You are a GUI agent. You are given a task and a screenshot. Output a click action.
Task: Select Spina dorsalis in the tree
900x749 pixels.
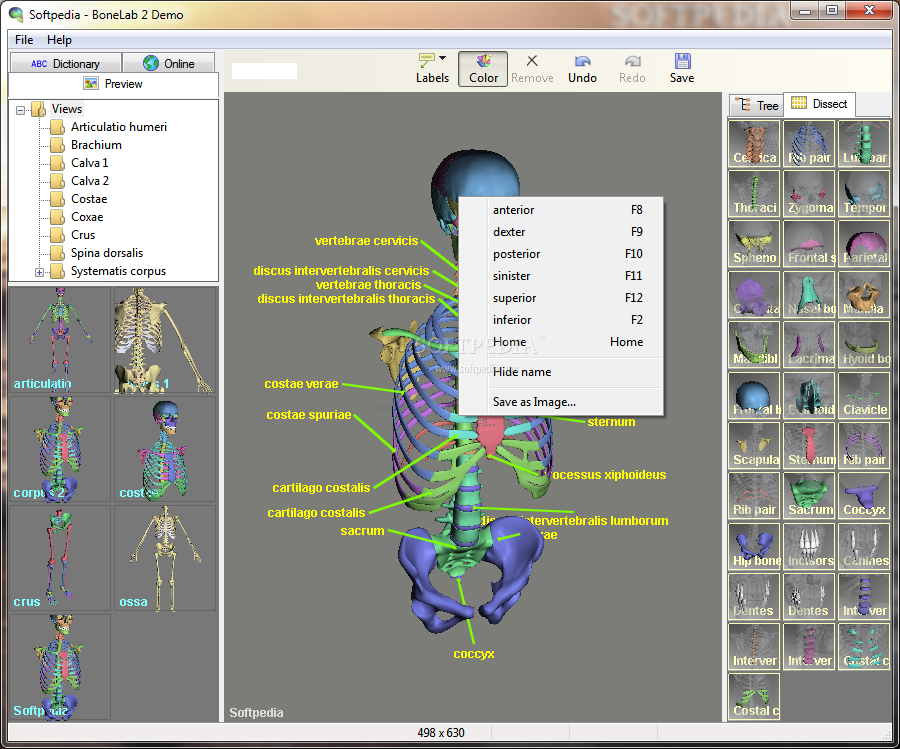[107, 253]
